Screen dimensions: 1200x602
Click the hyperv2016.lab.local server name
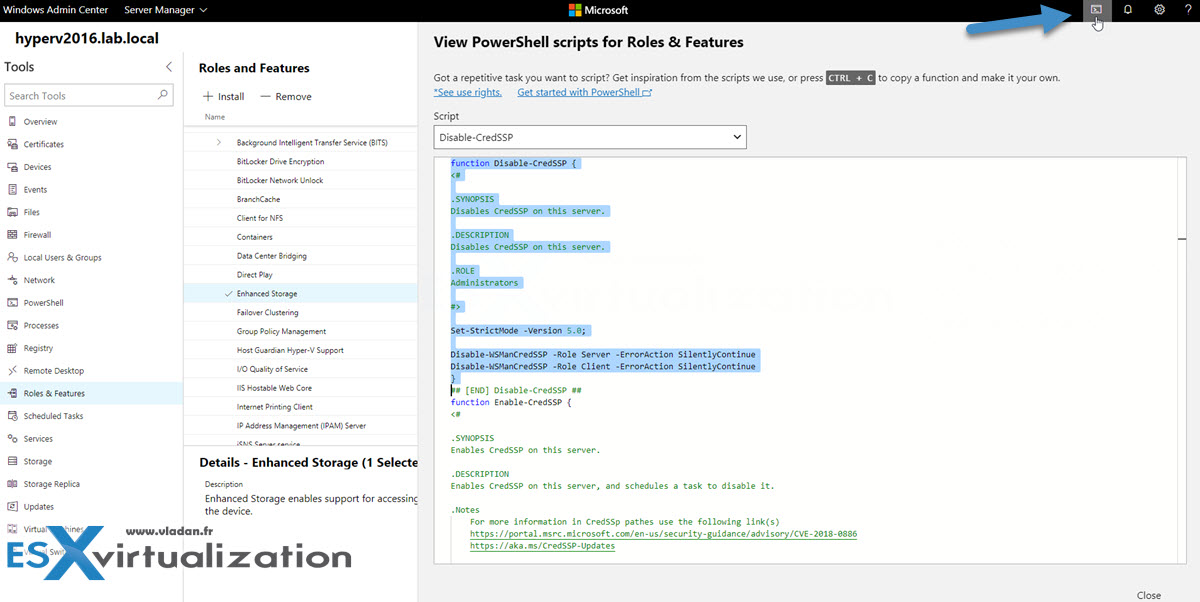coord(87,39)
